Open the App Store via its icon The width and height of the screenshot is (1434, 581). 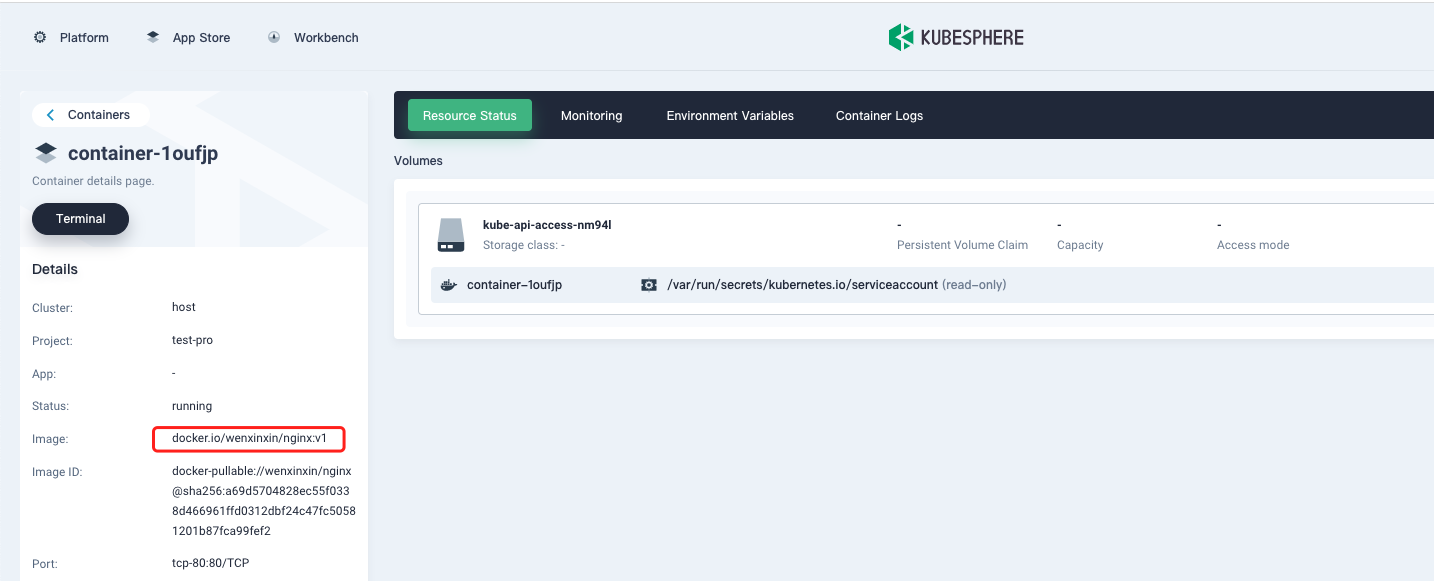click(x=153, y=36)
